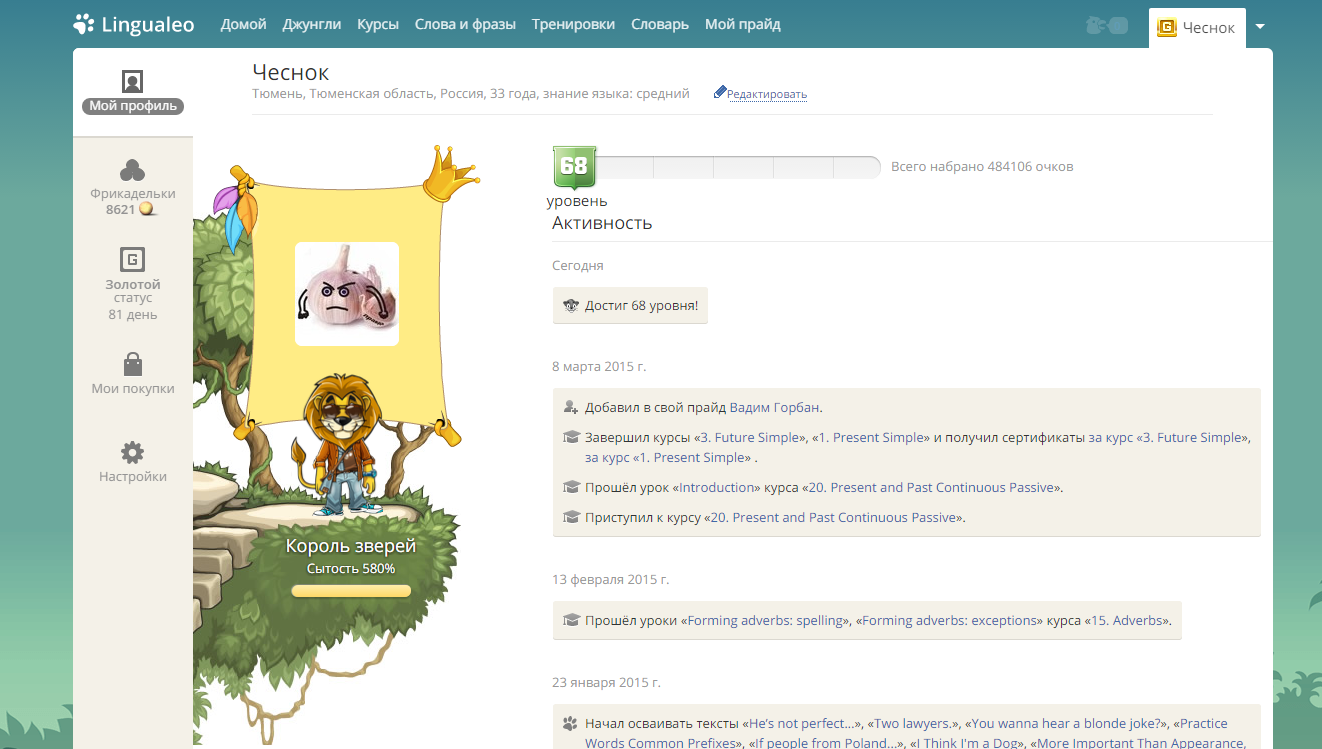Click the add-friend icon beside Добавил в свой прайд
The image size is (1322, 749).
(571, 407)
